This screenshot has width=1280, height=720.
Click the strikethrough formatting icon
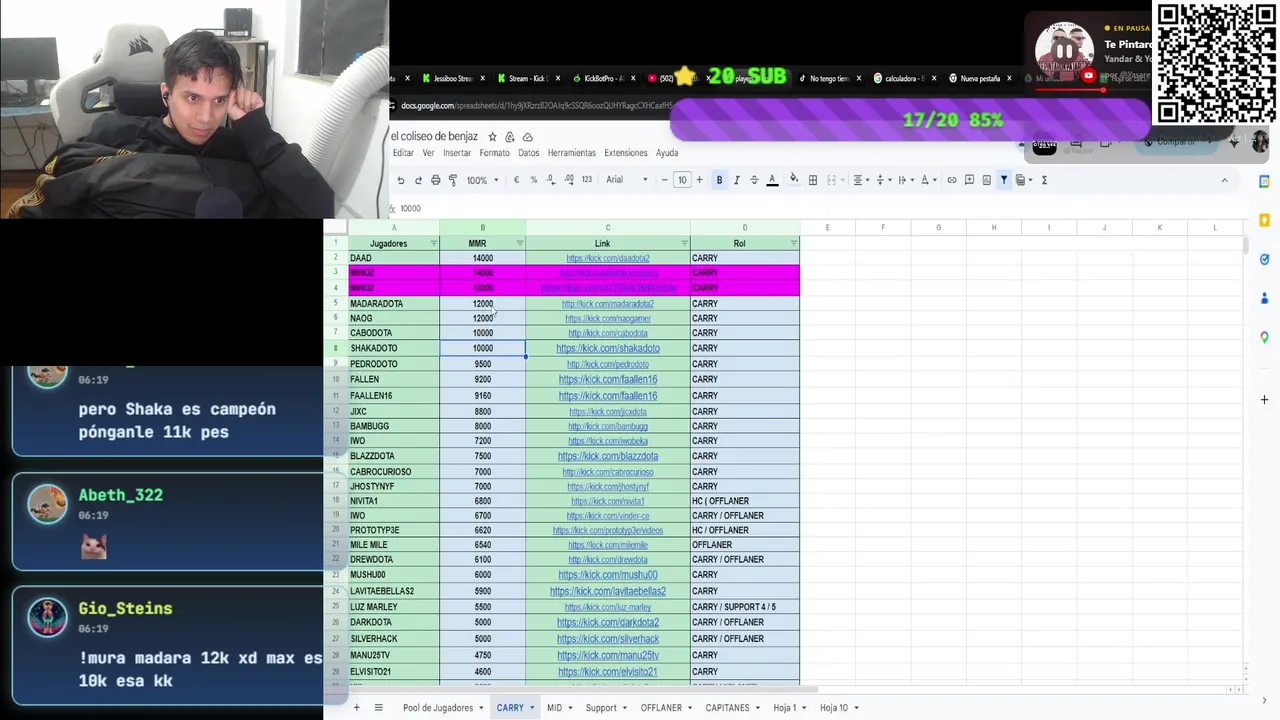754,180
